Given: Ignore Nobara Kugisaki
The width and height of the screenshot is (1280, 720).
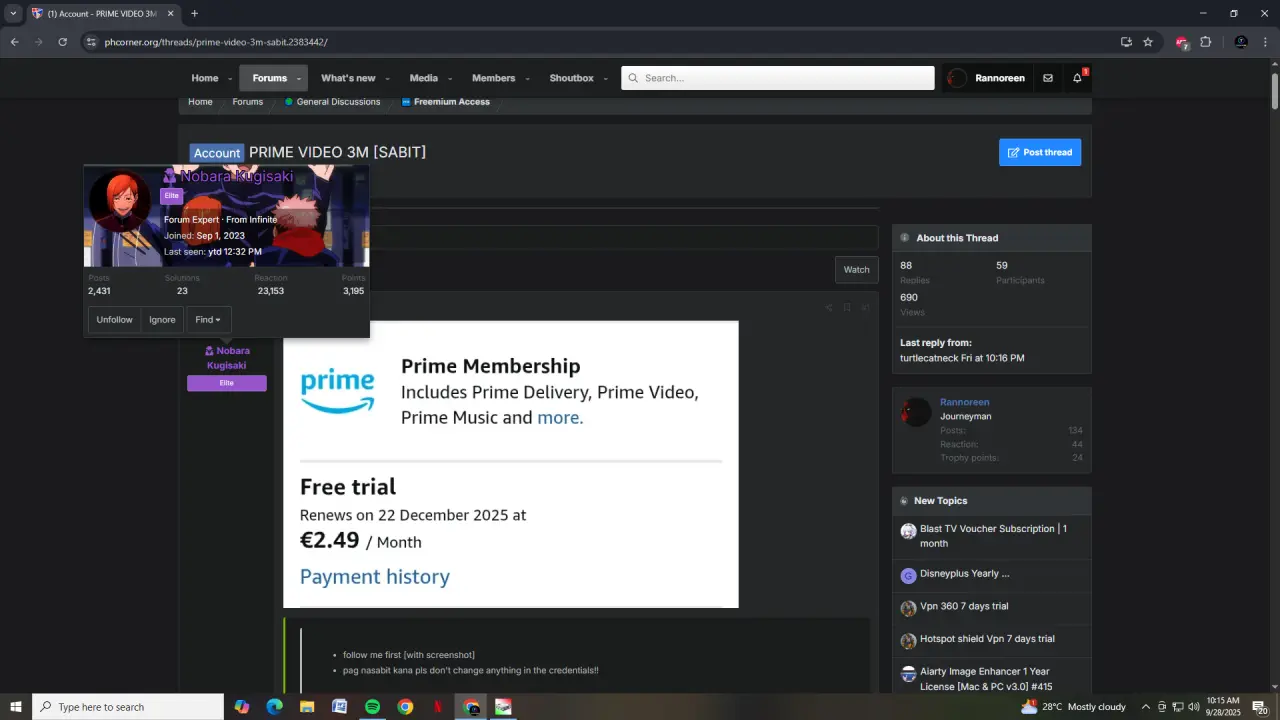Looking at the screenshot, I should coord(162,320).
